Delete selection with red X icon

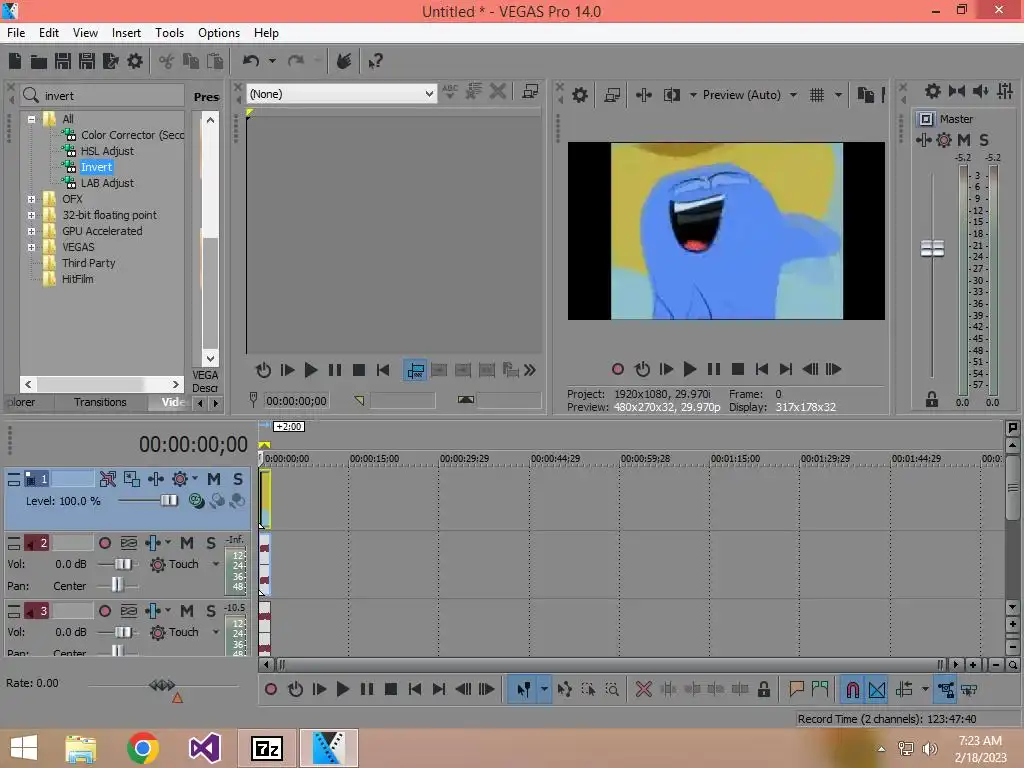(643, 690)
